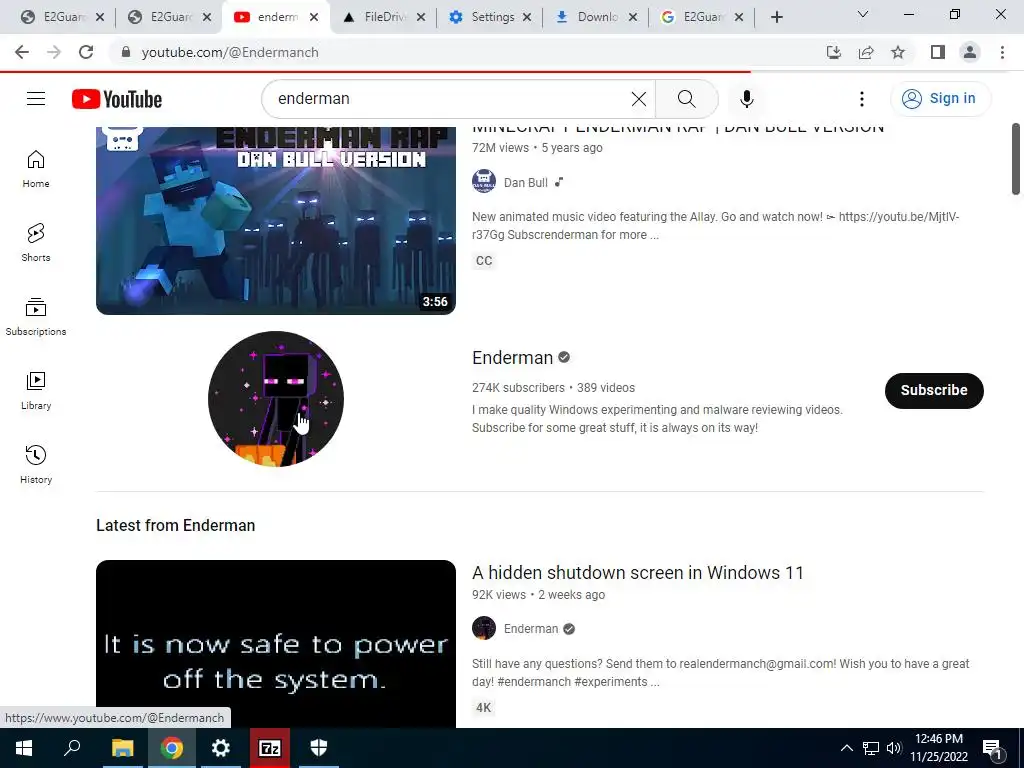Open the Enderman channel name link
This screenshot has height=768, width=1024.
[x=513, y=358]
